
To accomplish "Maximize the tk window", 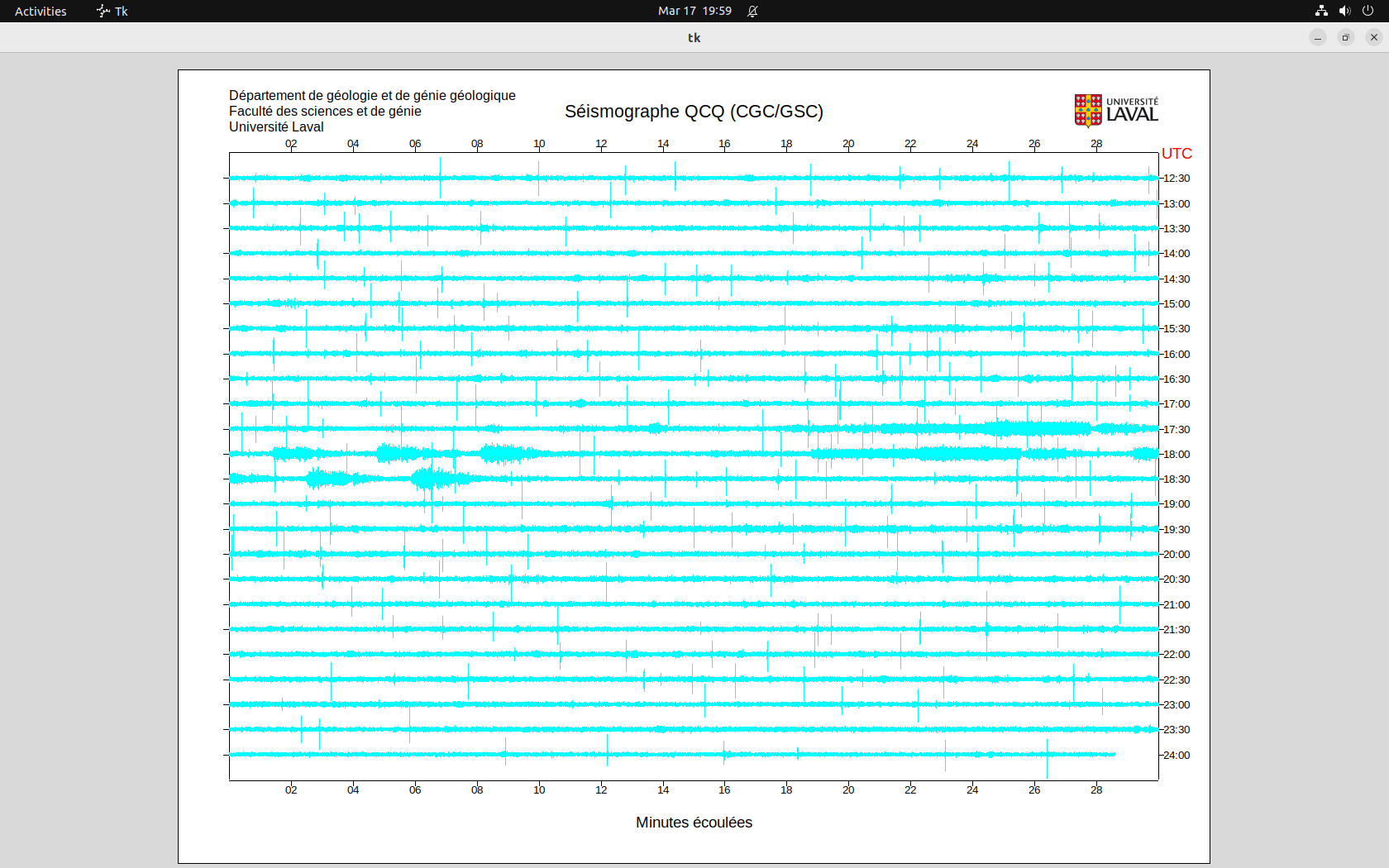I will point(1346,37).
